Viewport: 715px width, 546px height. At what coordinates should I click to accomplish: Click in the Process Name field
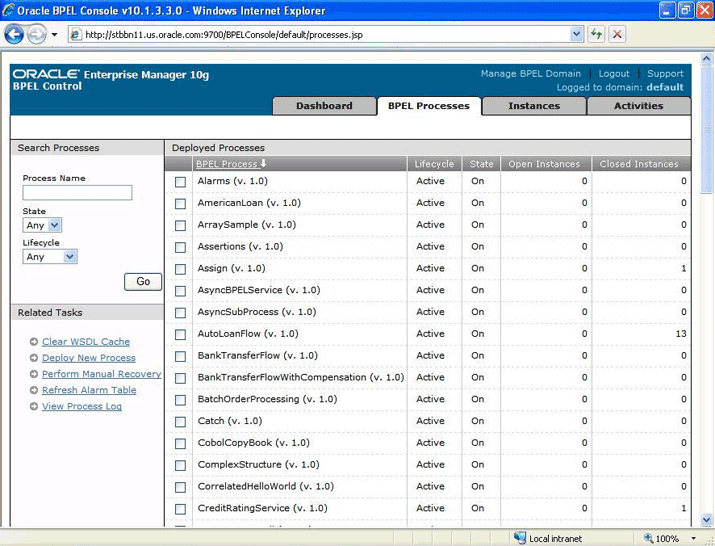78,192
